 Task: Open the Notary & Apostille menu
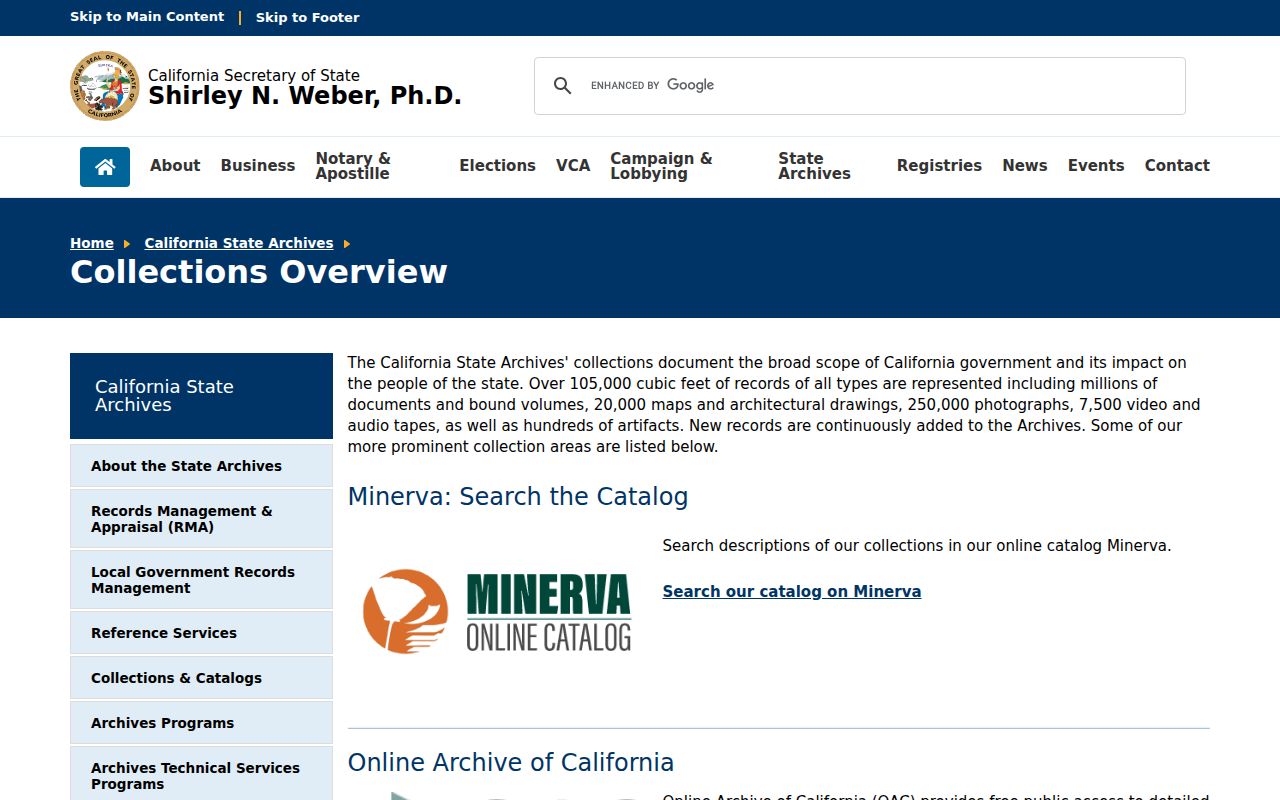click(353, 166)
